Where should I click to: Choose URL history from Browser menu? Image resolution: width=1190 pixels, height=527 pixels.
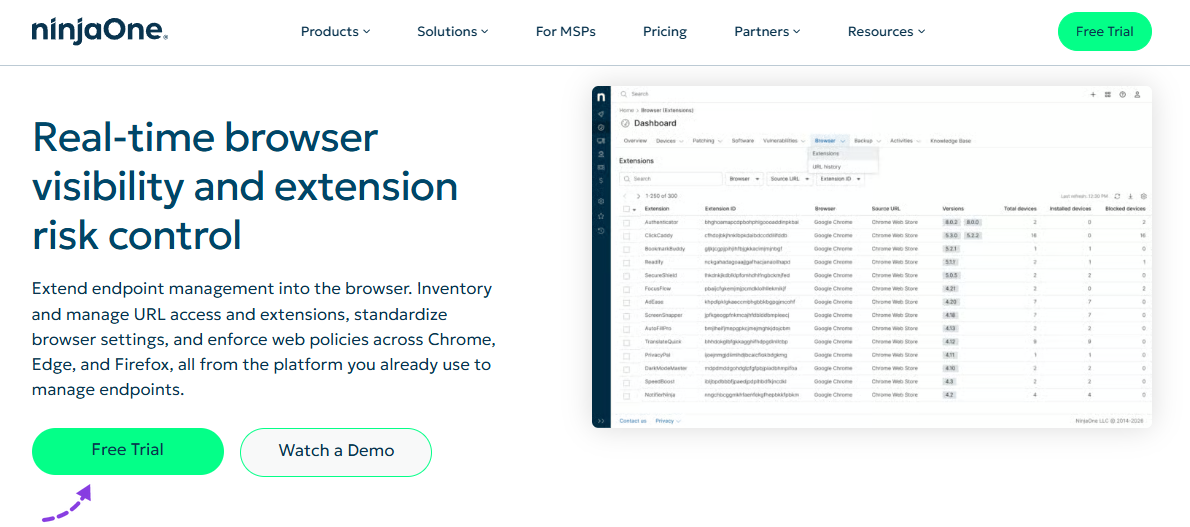point(842,166)
